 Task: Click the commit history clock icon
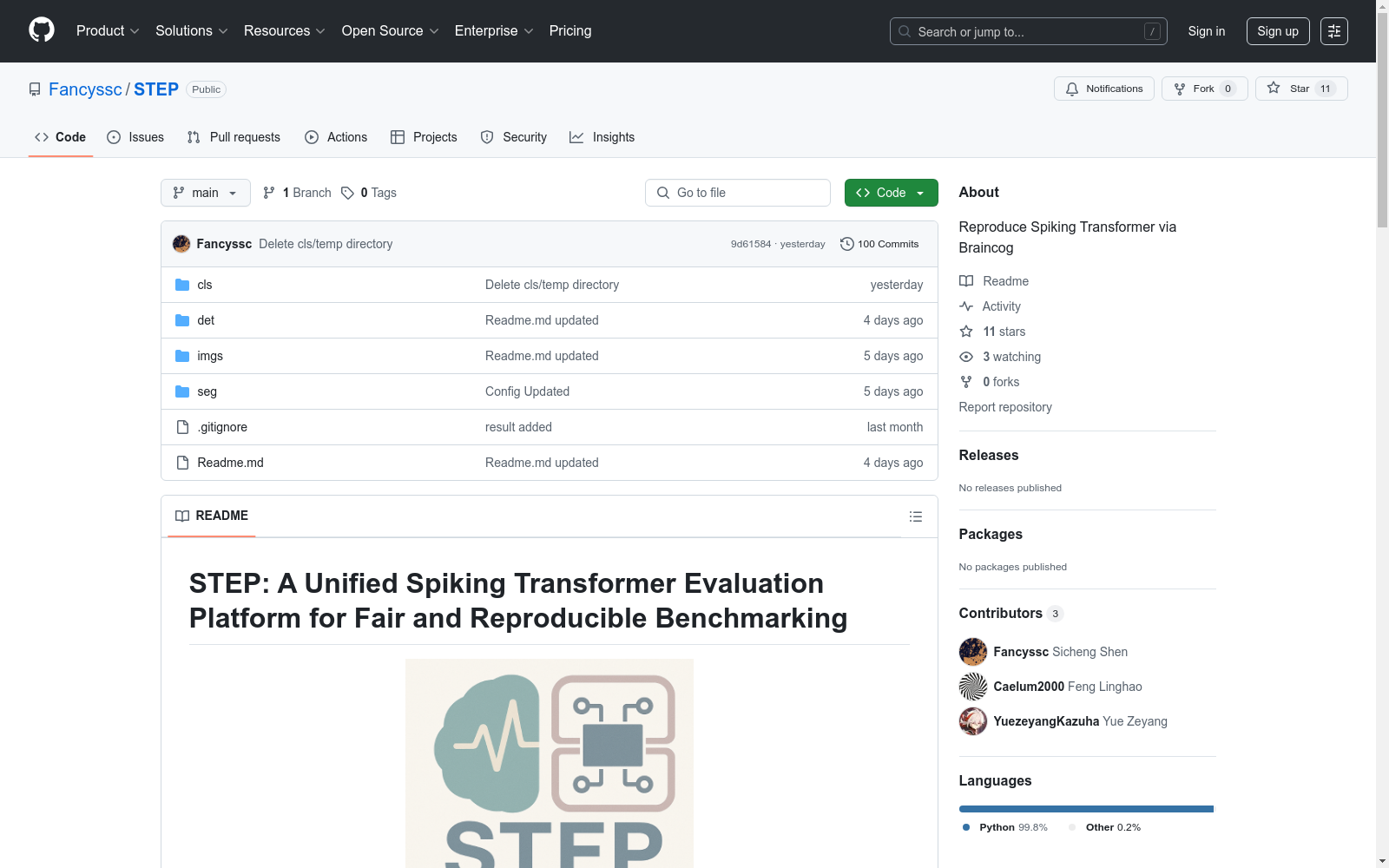[847, 244]
